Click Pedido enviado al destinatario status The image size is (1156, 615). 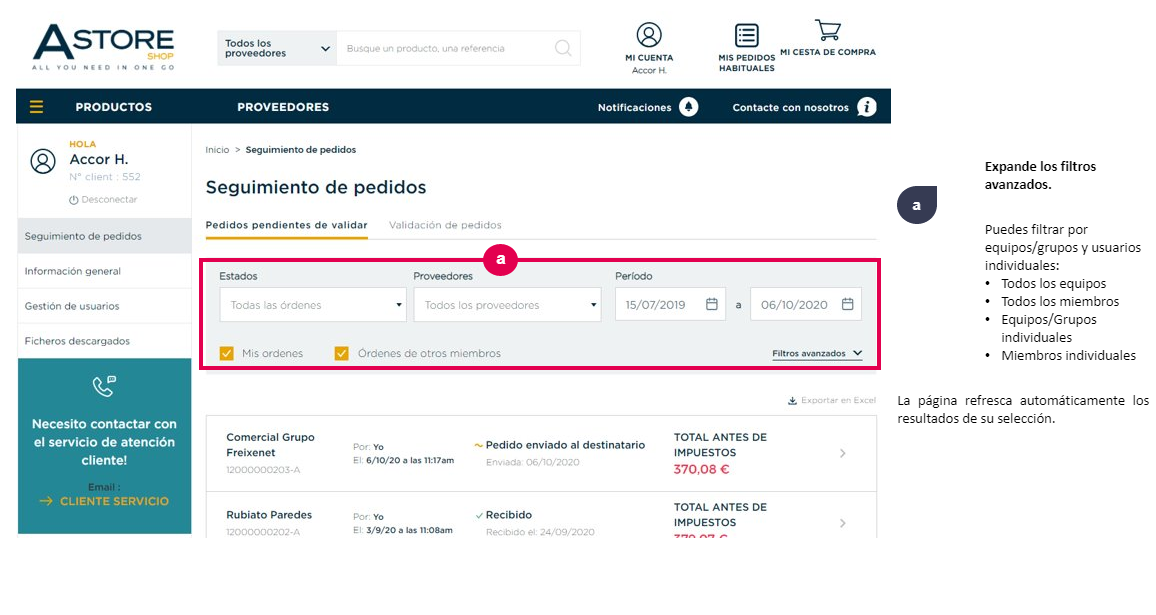point(565,445)
